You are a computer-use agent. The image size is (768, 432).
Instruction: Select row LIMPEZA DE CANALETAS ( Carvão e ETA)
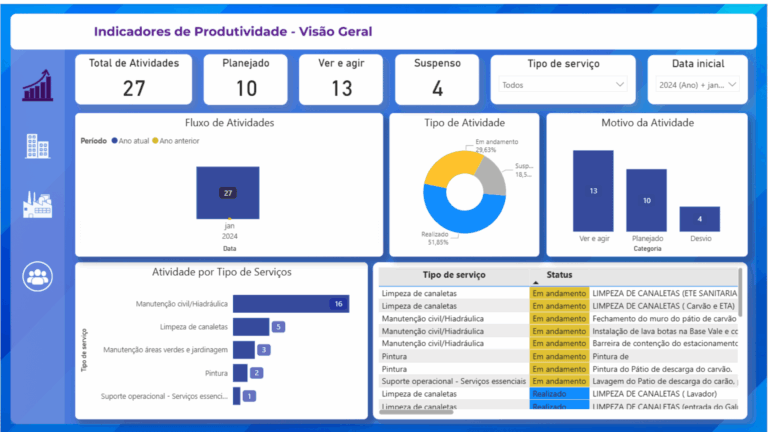pyautogui.click(x=558, y=306)
